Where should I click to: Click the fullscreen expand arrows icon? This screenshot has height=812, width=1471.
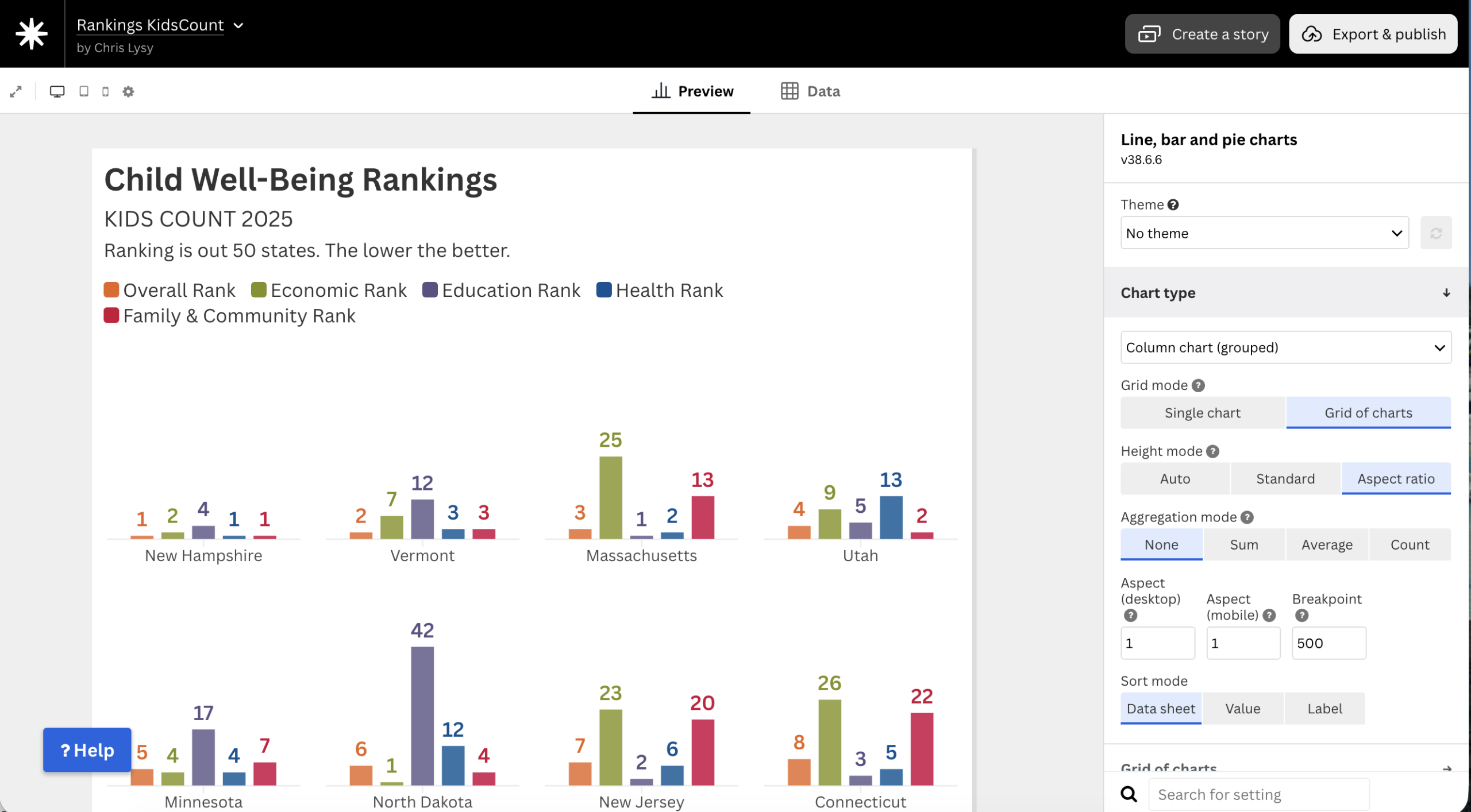click(16, 91)
